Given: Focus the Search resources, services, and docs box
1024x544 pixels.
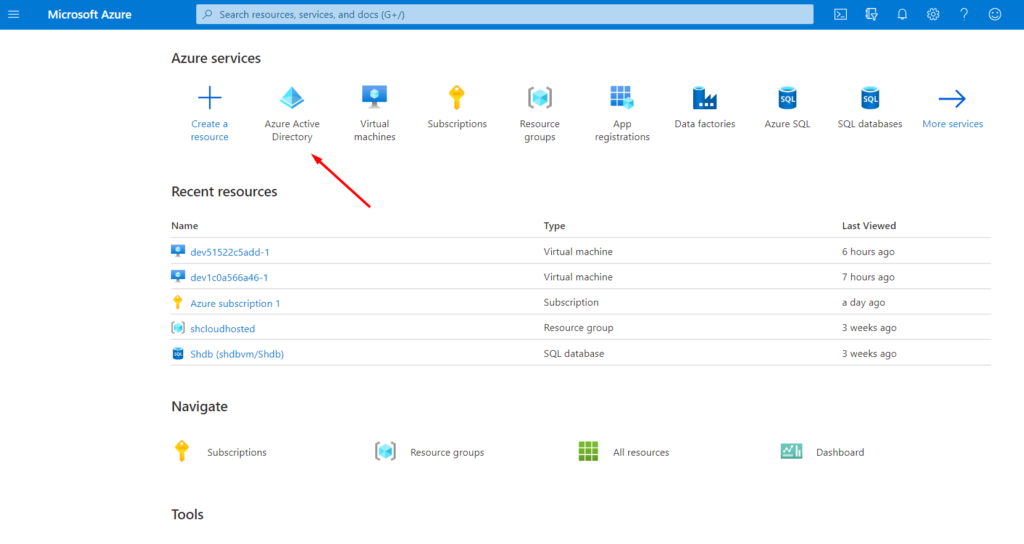Looking at the screenshot, I should point(505,14).
